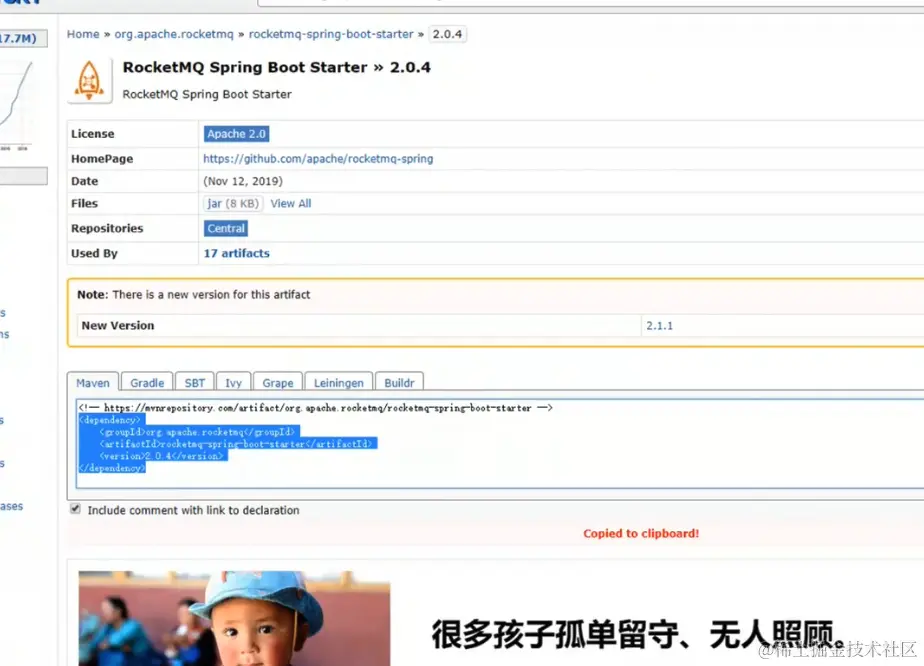Switch to the Buildr tab
This screenshot has height=666, width=924.
click(x=399, y=382)
